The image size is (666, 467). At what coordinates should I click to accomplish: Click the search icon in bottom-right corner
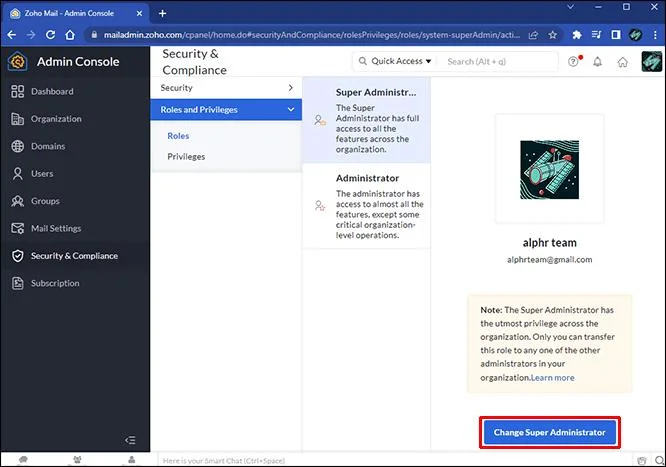(x=659, y=460)
